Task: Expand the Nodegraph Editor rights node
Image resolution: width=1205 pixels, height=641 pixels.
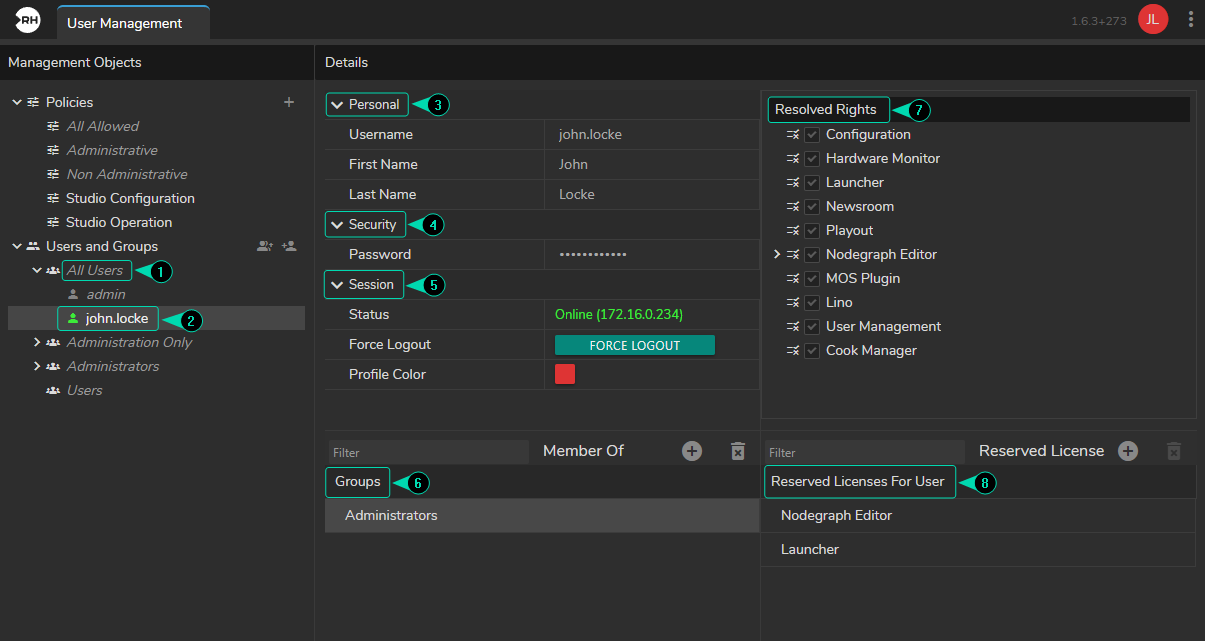Action: pyautogui.click(x=777, y=255)
